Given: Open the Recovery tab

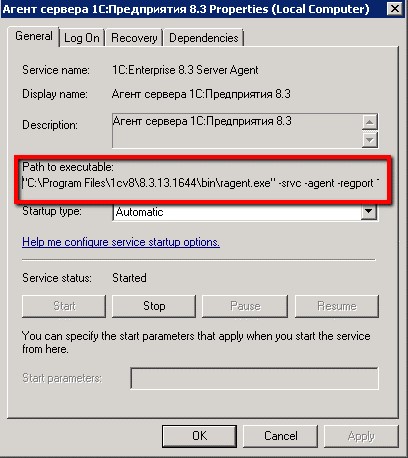Looking at the screenshot, I should [x=134, y=38].
